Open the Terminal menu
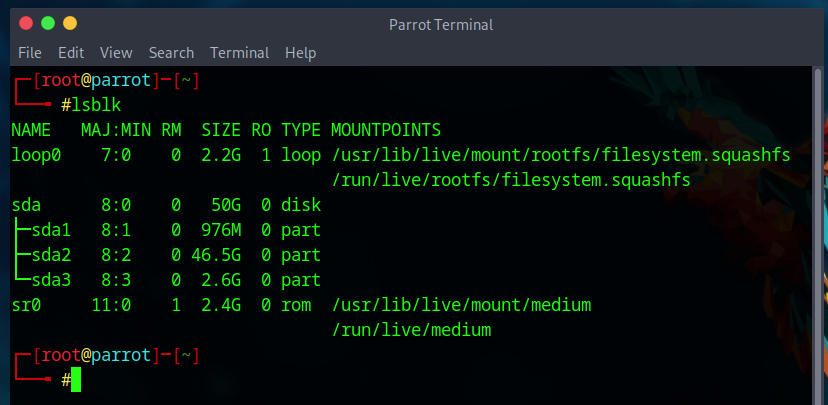Image resolution: width=828 pixels, height=405 pixels. (239, 52)
